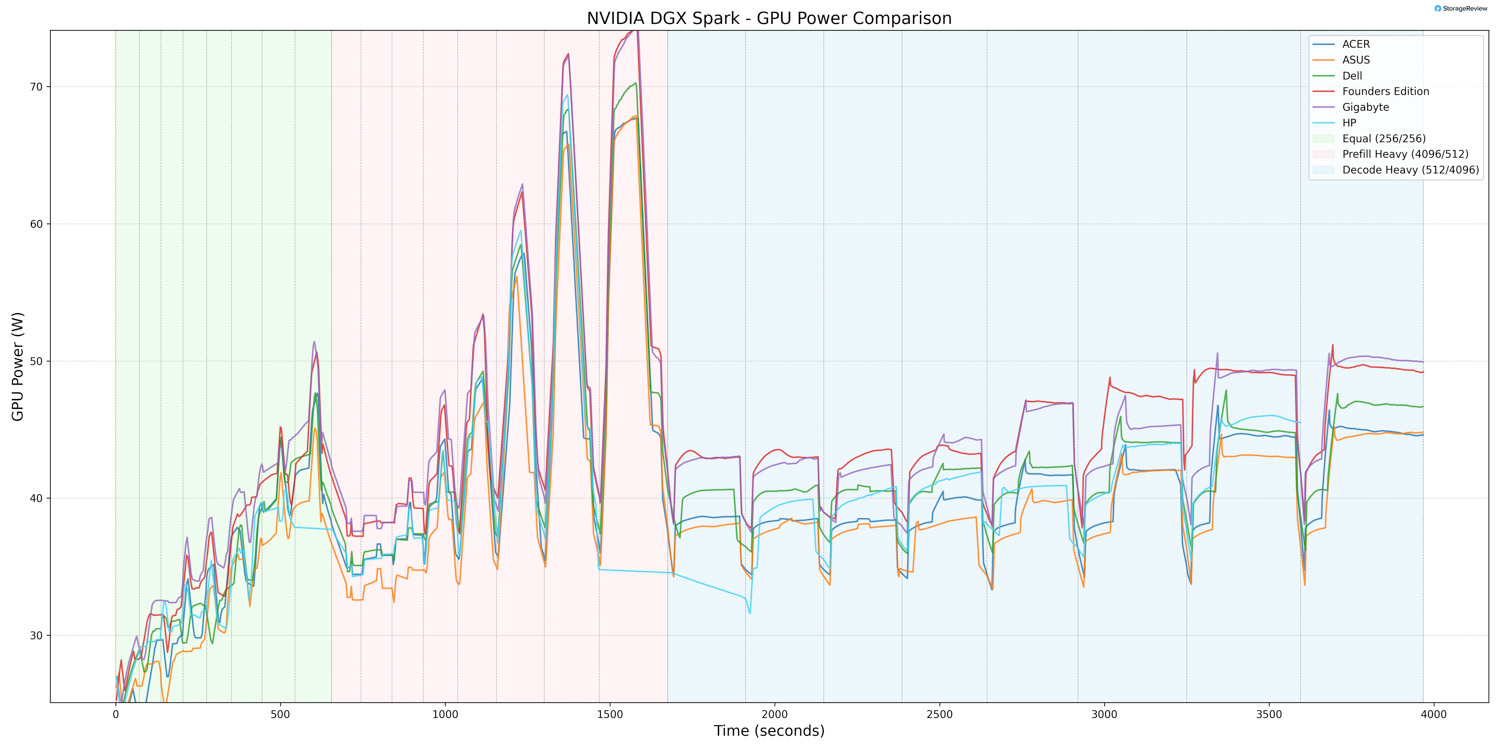The image size is (1500, 750).
Task: Click the chart title GPU Power Comparison
Action: [769, 18]
